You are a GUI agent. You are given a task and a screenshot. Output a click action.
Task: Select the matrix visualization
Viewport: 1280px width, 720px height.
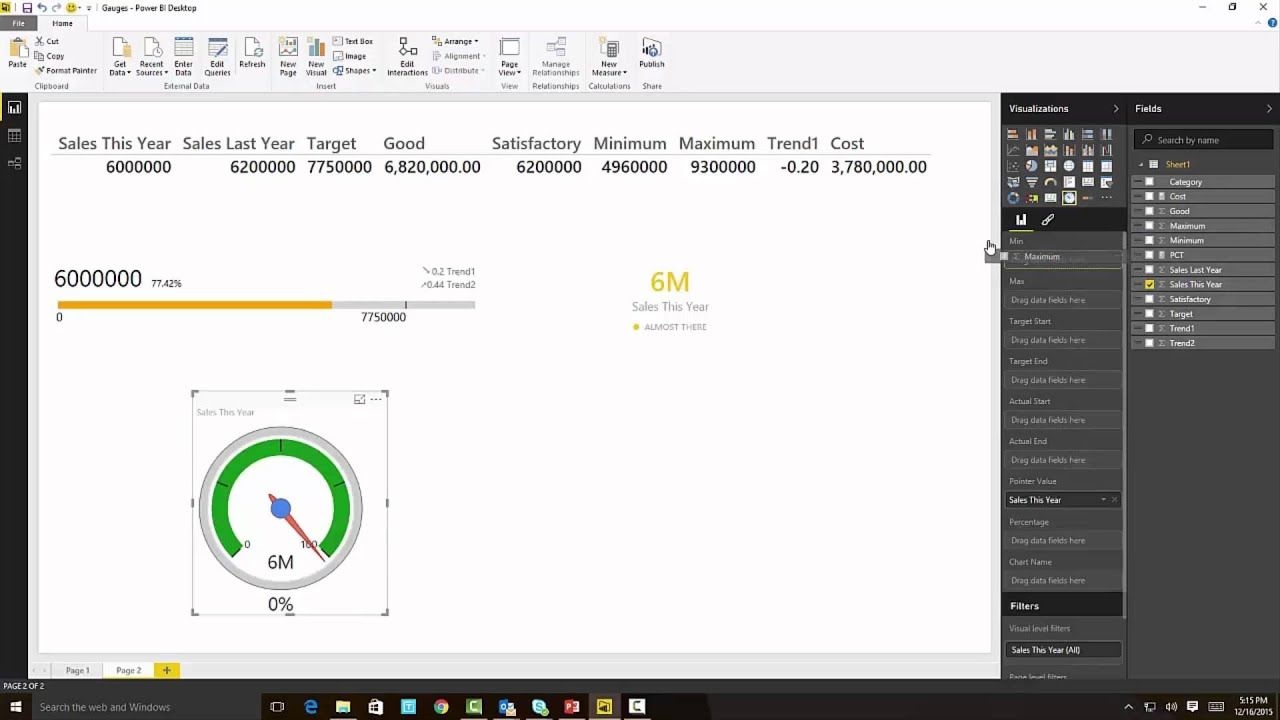1106,166
